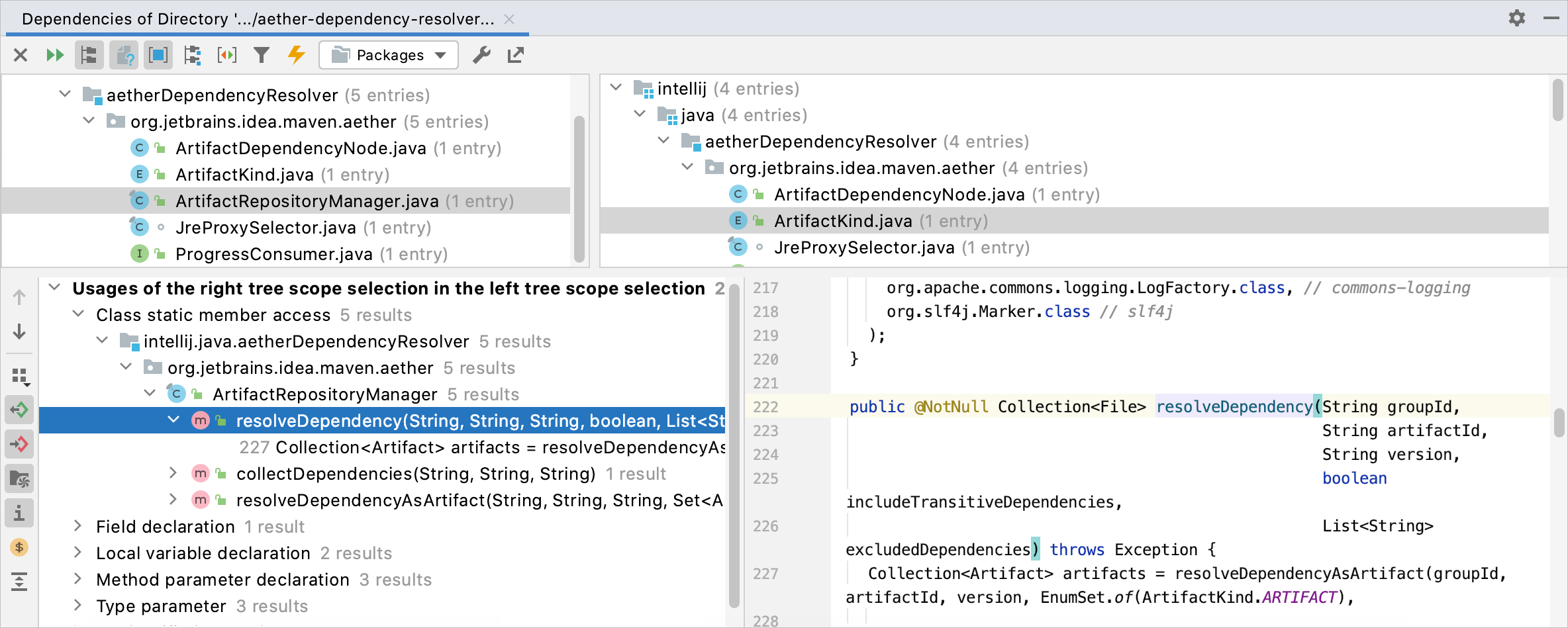Close the analysis with the X toolbar button
The height and width of the screenshot is (628, 1568).
20,55
